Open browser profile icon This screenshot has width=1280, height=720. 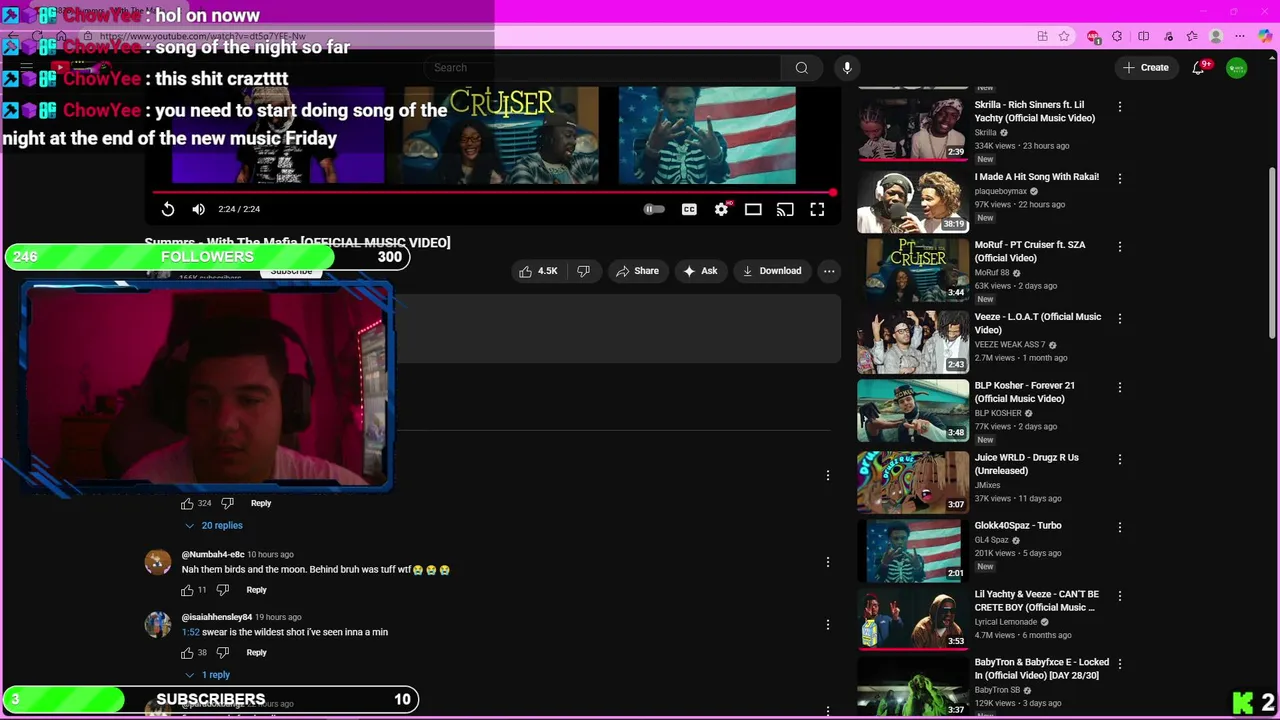coord(1216,36)
